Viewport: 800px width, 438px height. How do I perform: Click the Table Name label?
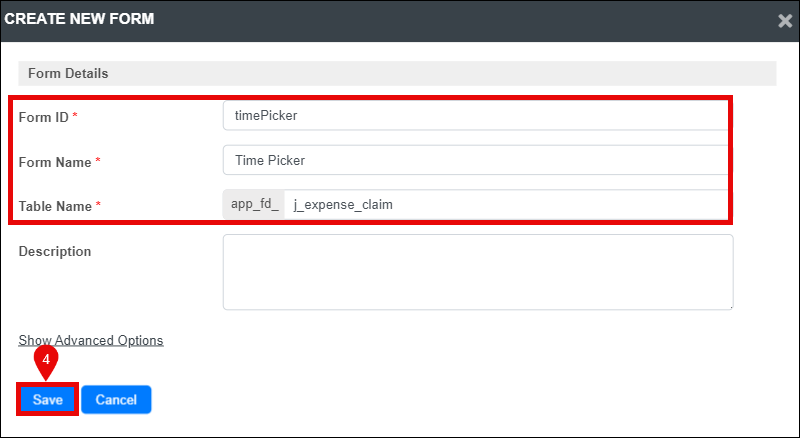[55, 206]
